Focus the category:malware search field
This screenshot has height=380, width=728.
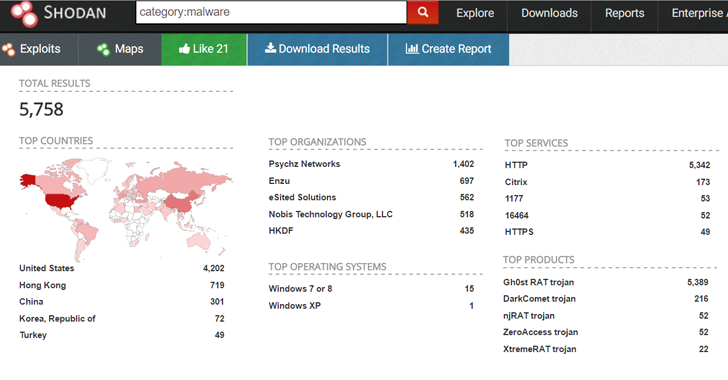271,12
